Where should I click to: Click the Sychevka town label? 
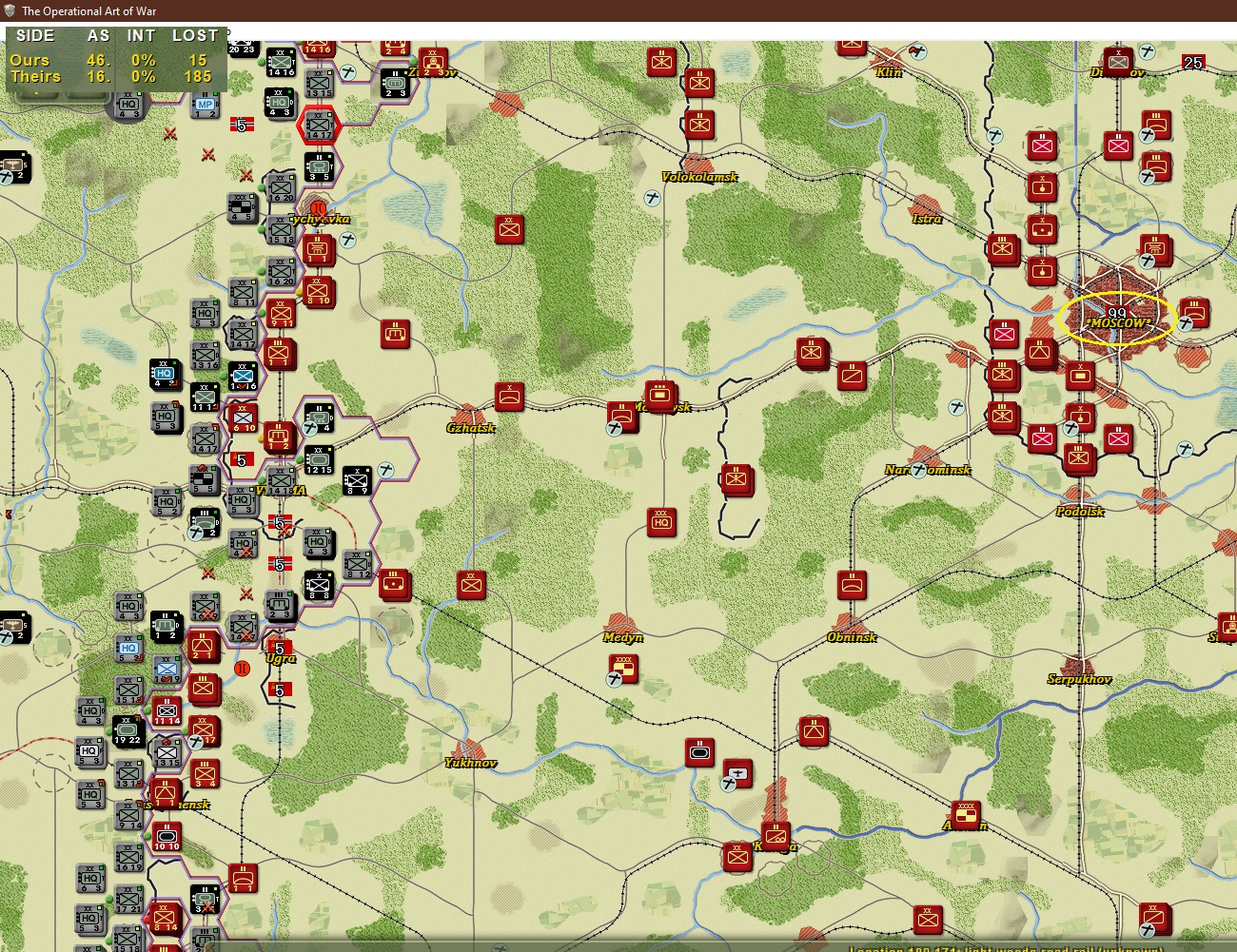(320, 219)
